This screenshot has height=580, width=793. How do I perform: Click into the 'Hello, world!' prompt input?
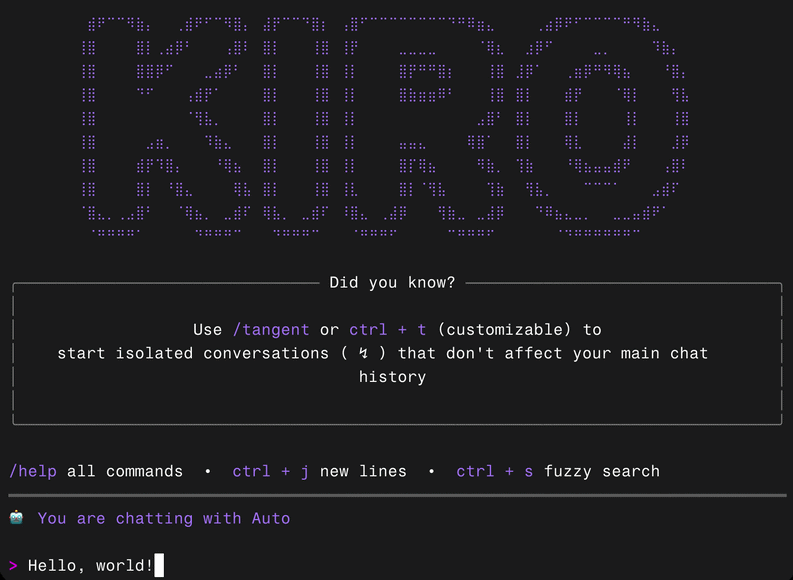click(90, 565)
